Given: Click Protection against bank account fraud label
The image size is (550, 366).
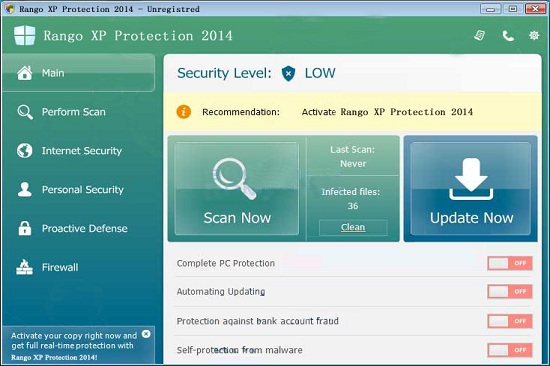Looking at the screenshot, I should 257,321.
